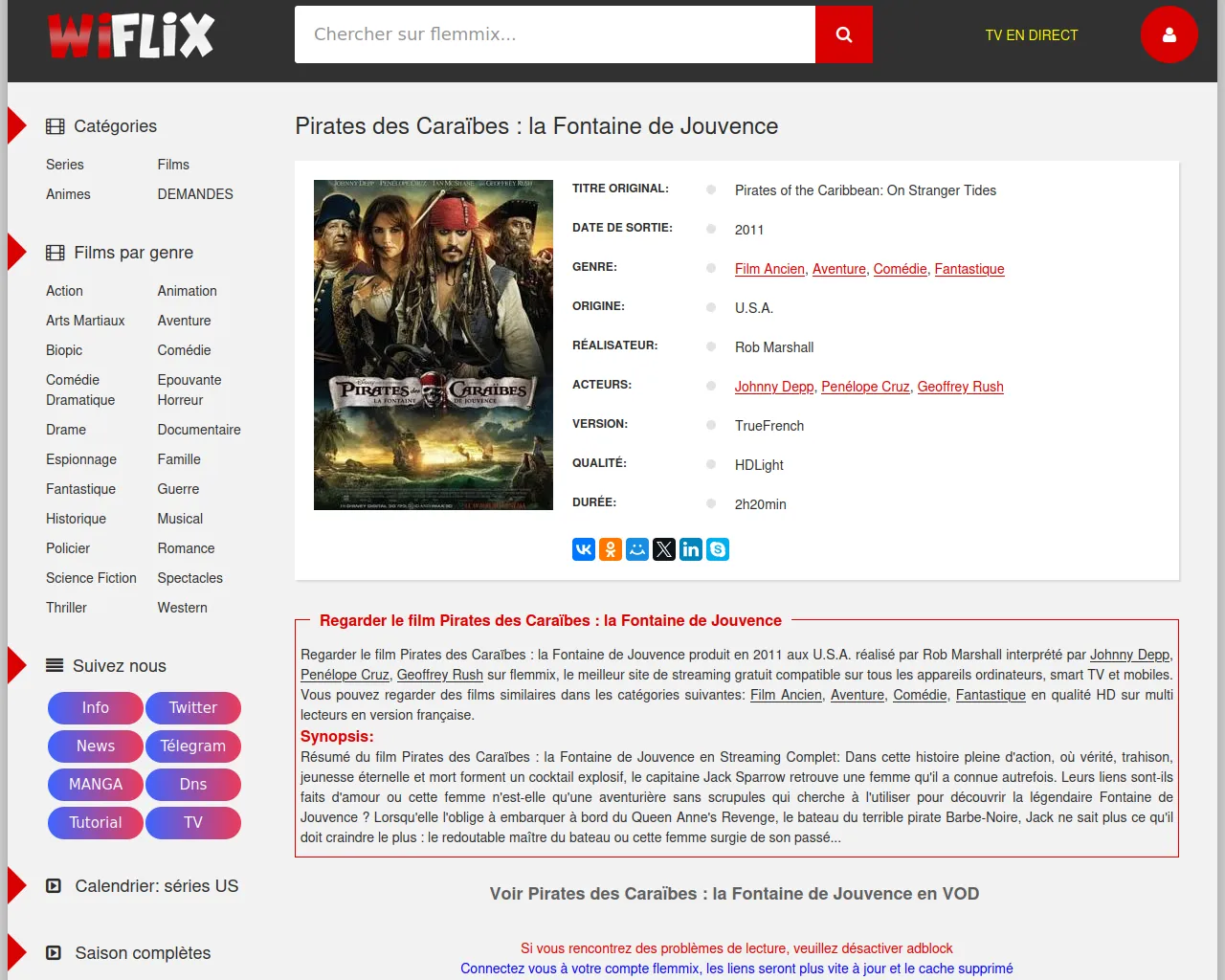This screenshot has width=1225, height=980.
Task: Share on Odnoklassniki icon
Action: click(611, 549)
